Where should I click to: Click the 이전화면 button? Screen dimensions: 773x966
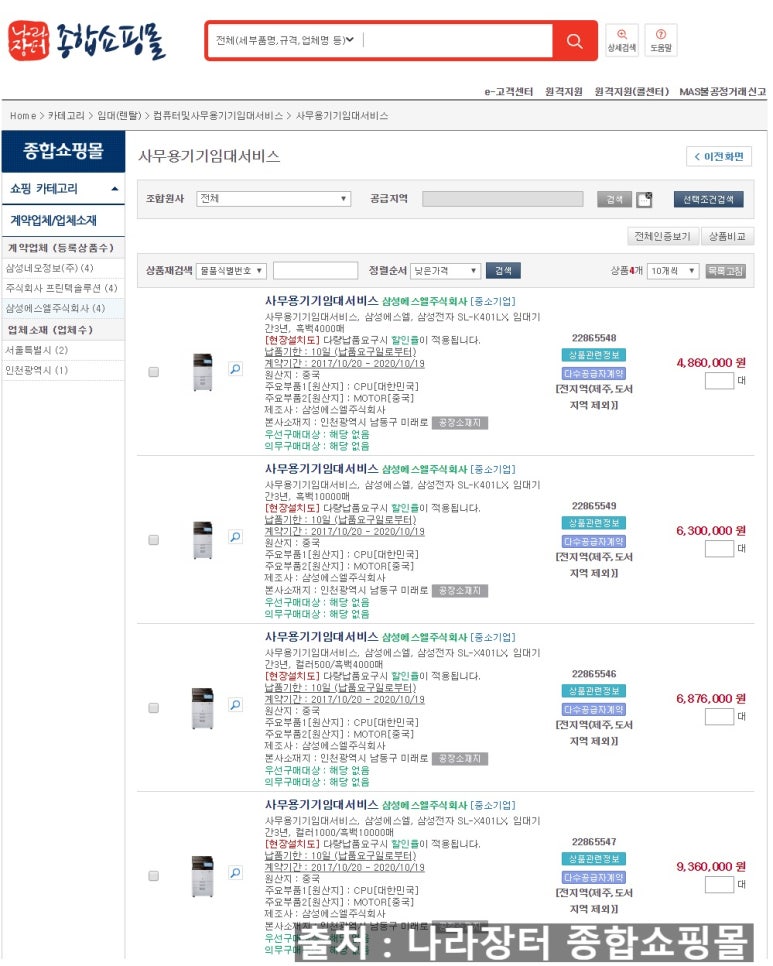[x=719, y=156]
